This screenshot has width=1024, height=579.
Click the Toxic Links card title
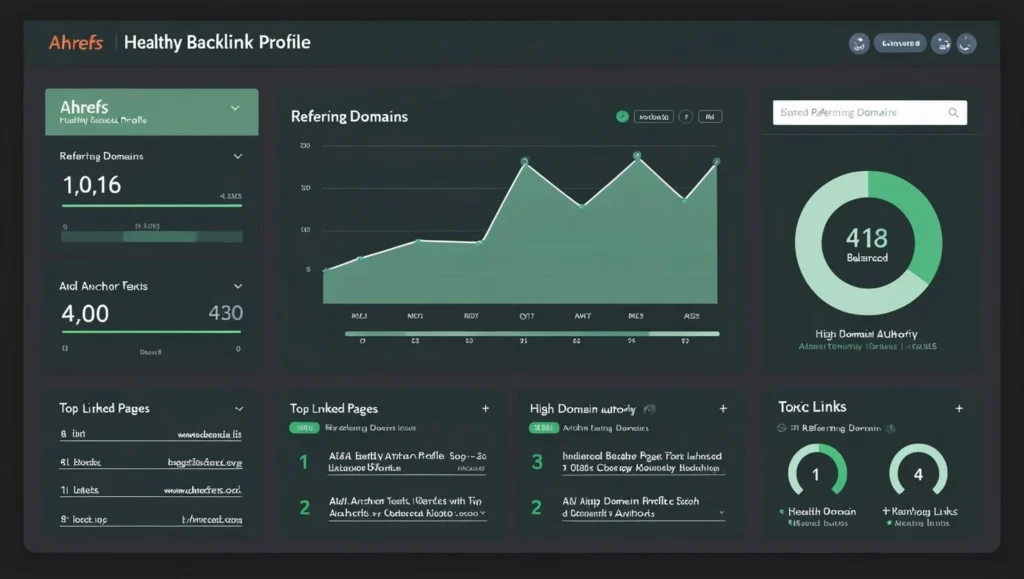coord(812,407)
